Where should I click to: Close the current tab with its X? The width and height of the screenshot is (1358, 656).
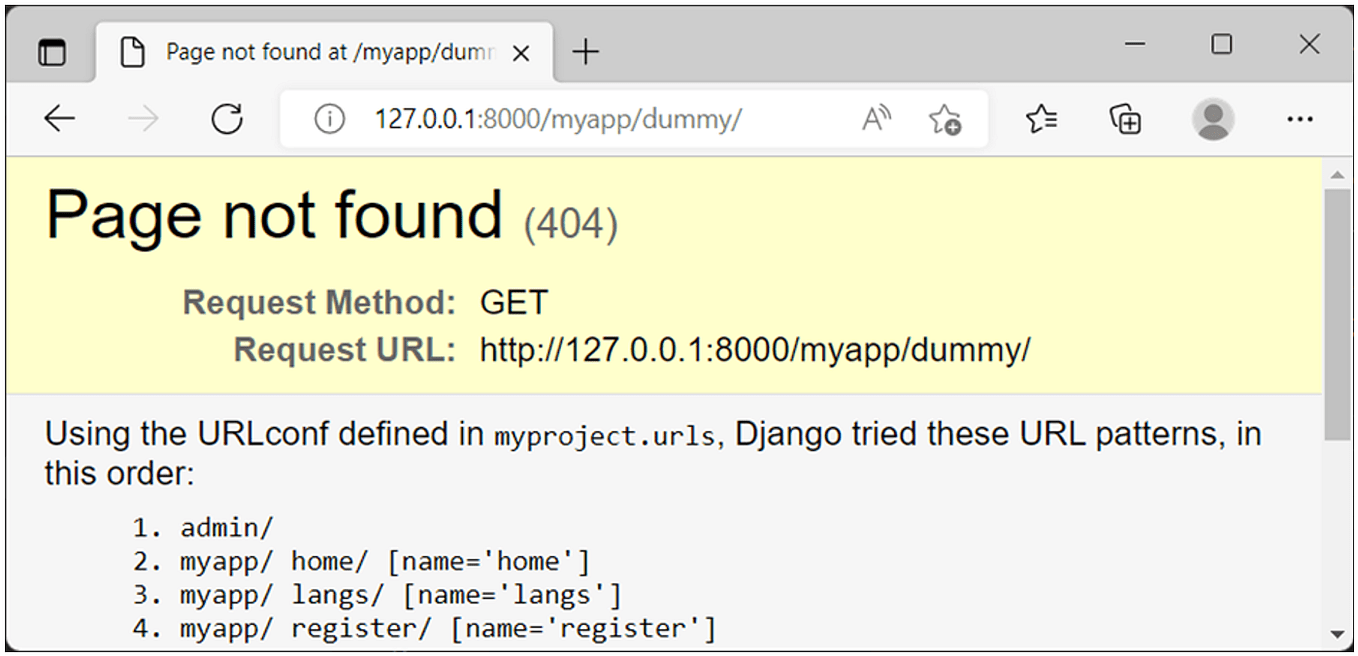[x=521, y=52]
